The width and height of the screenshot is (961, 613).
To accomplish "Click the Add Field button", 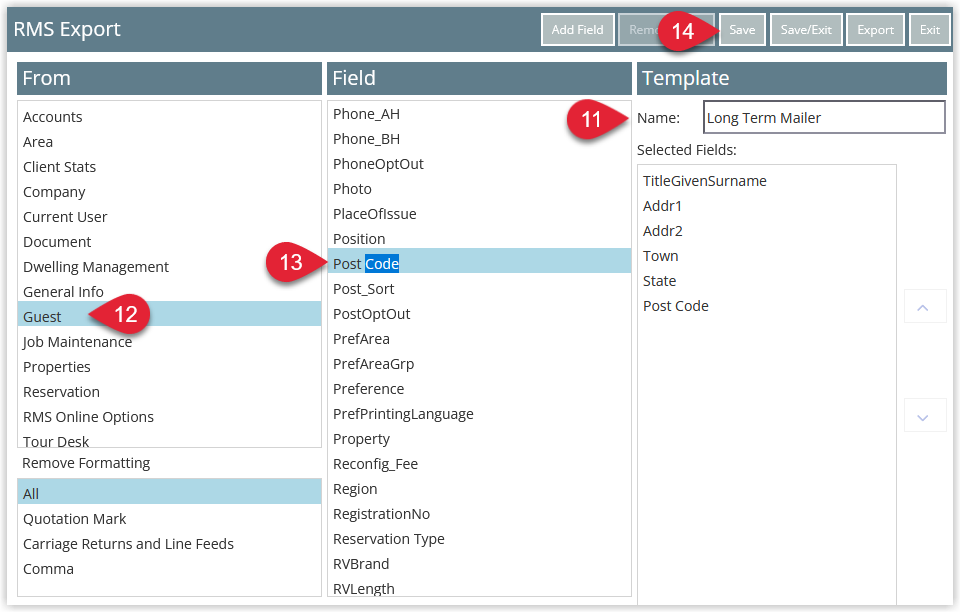I will (577, 29).
